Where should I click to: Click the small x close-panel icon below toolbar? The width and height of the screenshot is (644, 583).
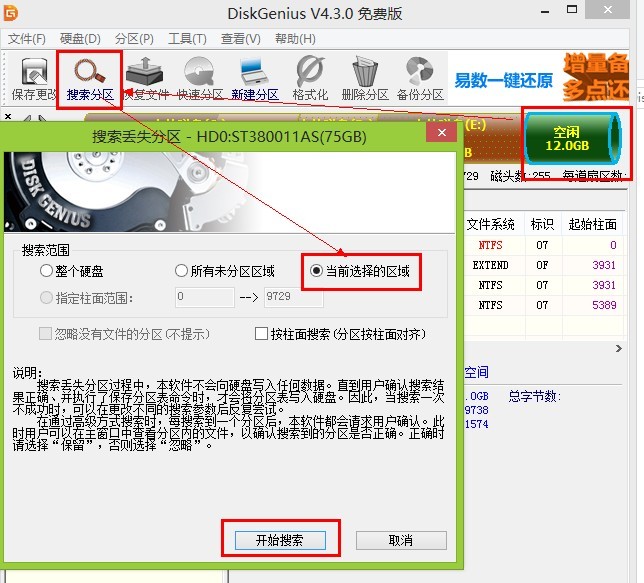click(x=8, y=118)
